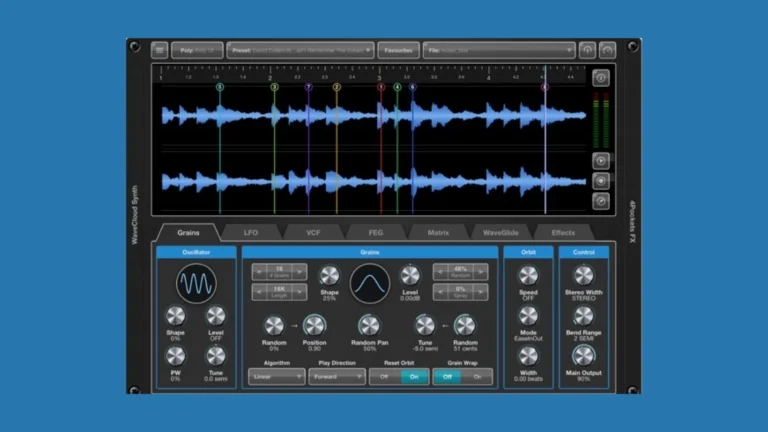Select red grain marker 1
The image size is (768, 432).
[x=381, y=87]
